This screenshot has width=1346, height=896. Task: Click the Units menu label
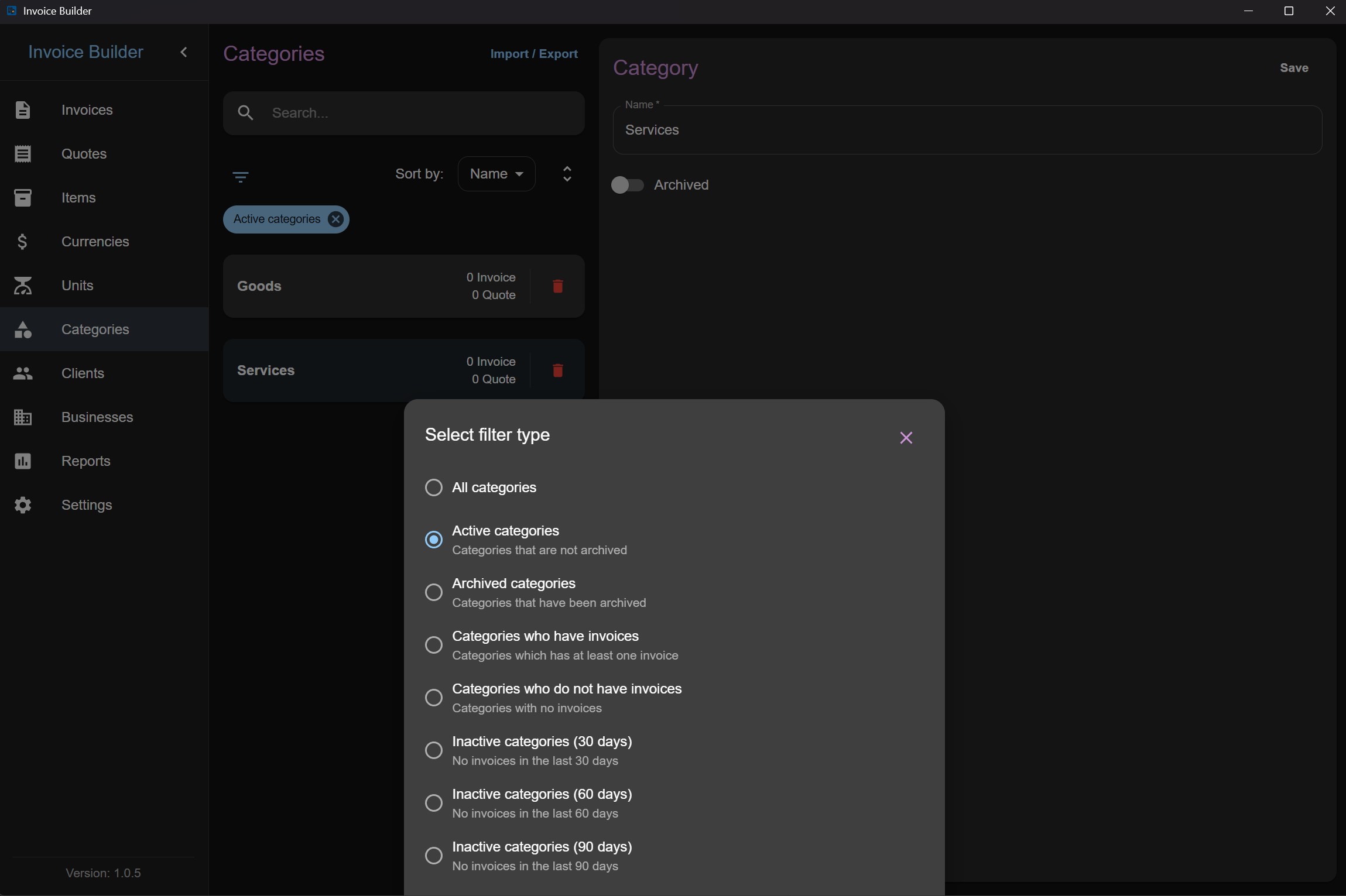pyautogui.click(x=77, y=286)
